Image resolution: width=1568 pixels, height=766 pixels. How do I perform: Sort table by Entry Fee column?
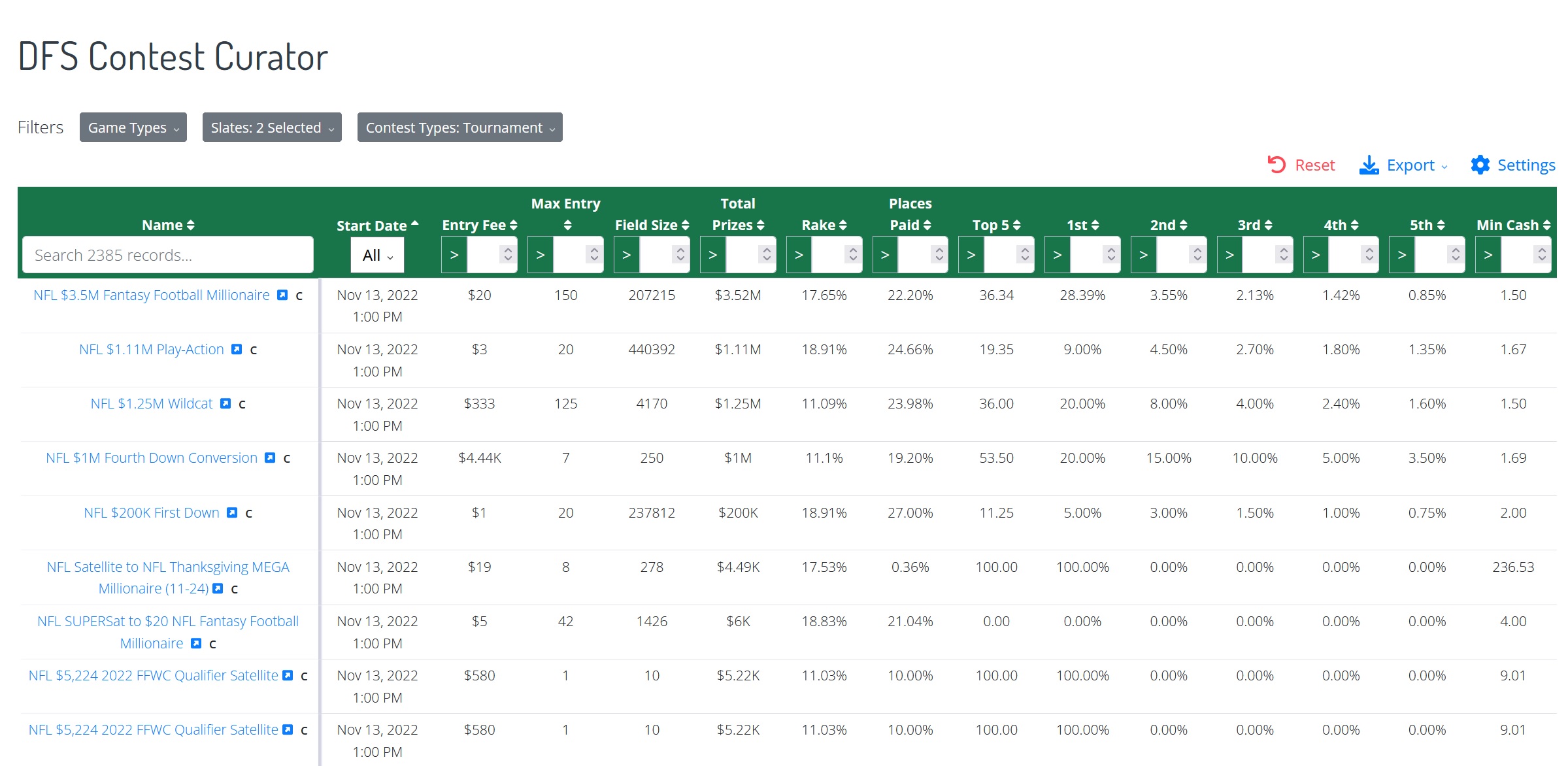tap(480, 225)
